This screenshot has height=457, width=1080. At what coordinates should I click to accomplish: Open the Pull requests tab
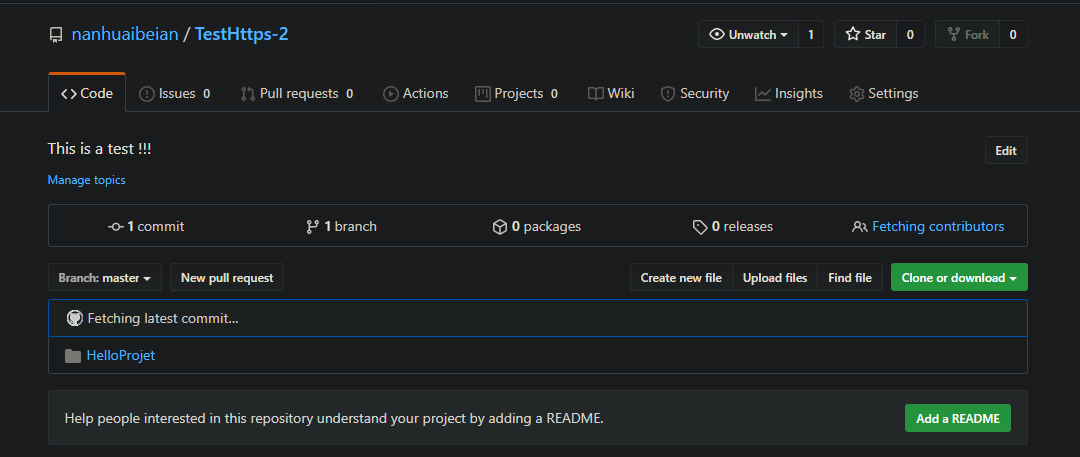pyautogui.click(x=297, y=94)
